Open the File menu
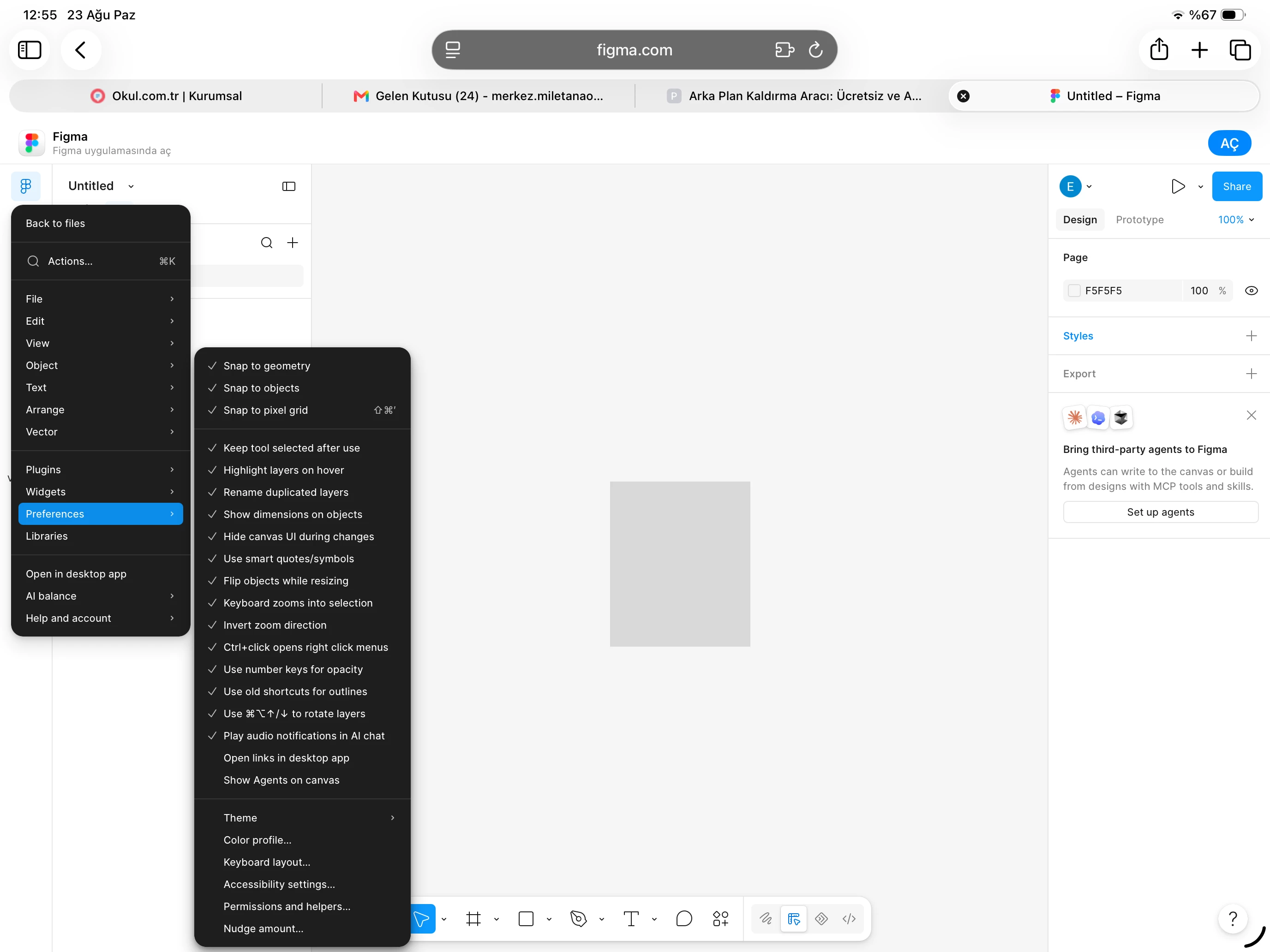The image size is (1270, 952). coord(101,299)
